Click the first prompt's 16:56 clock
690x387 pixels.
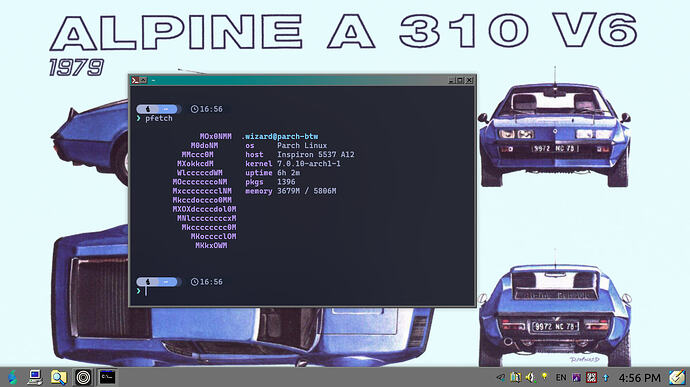206,109
